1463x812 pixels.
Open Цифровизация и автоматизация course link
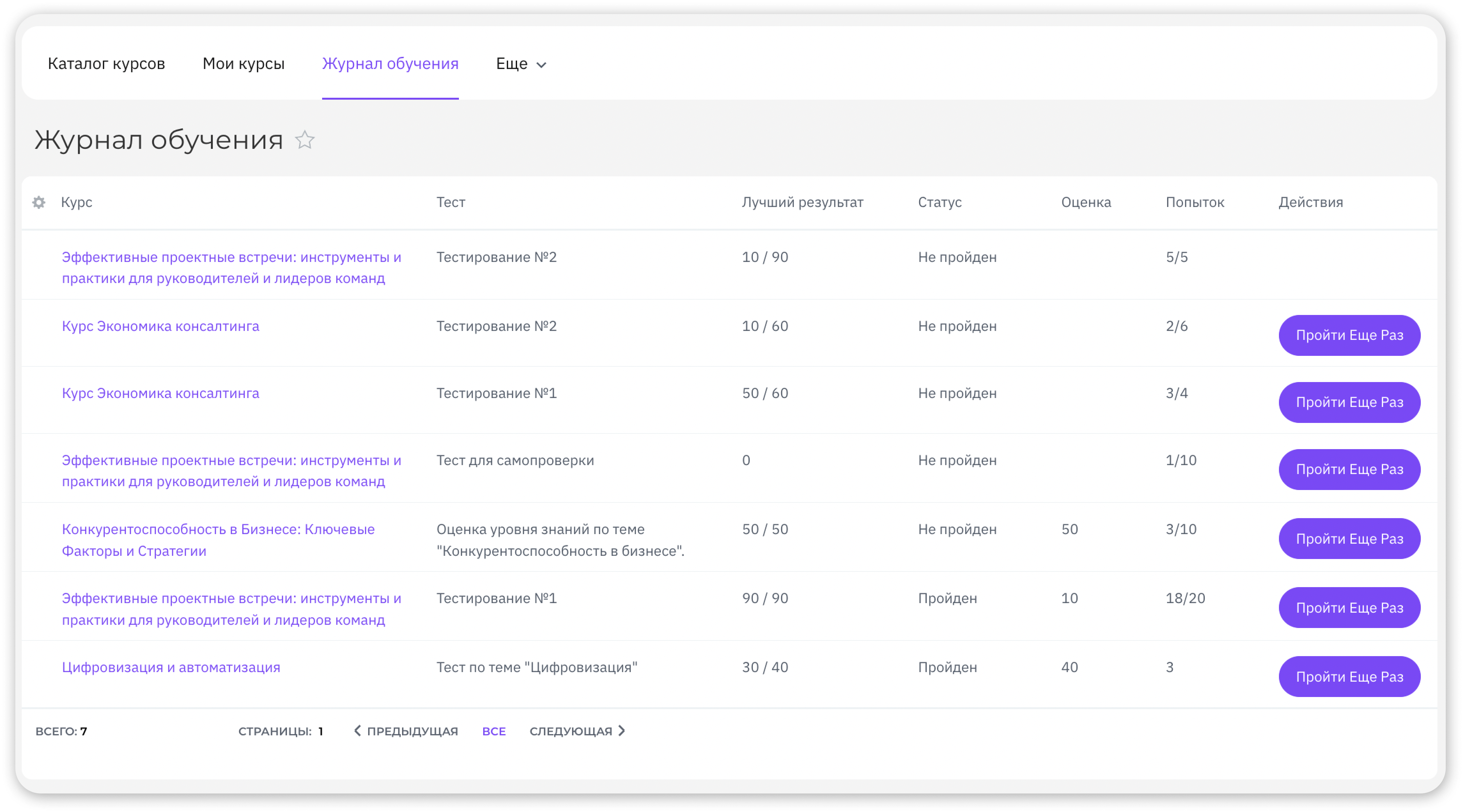[x=171, y=667]
